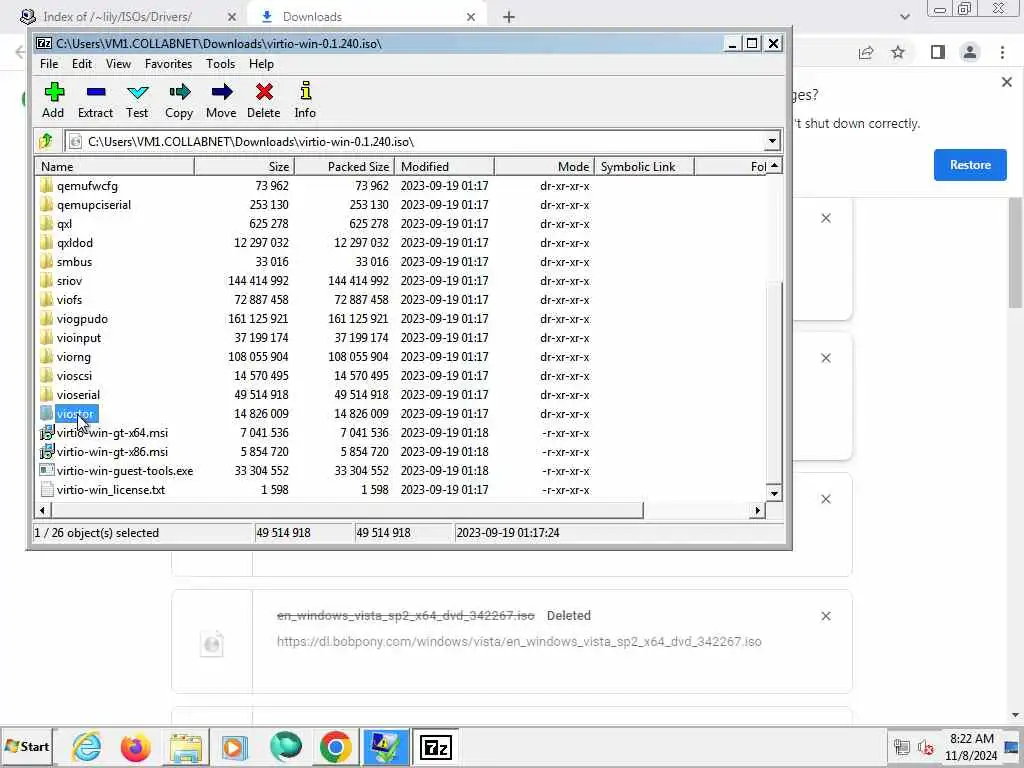
Task: Select the vioserial folder
Action: click(78, 394)
